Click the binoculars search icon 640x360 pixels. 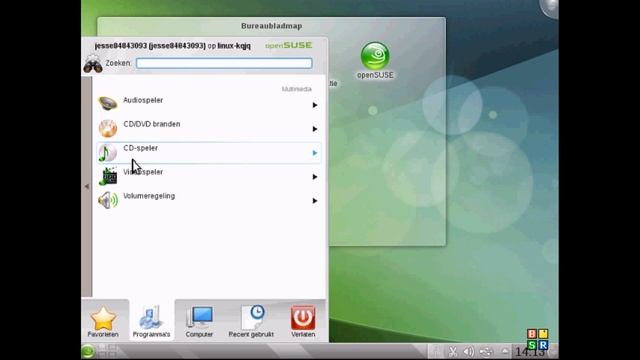click(x=93, y=64)
